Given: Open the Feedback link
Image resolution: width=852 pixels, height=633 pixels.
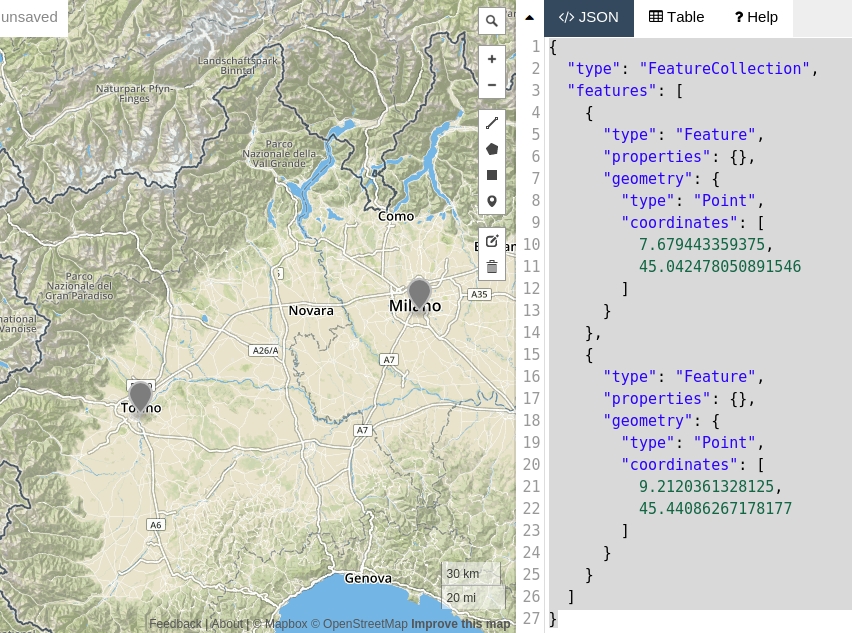Looking at the screenshot, I should pos(175,624).
